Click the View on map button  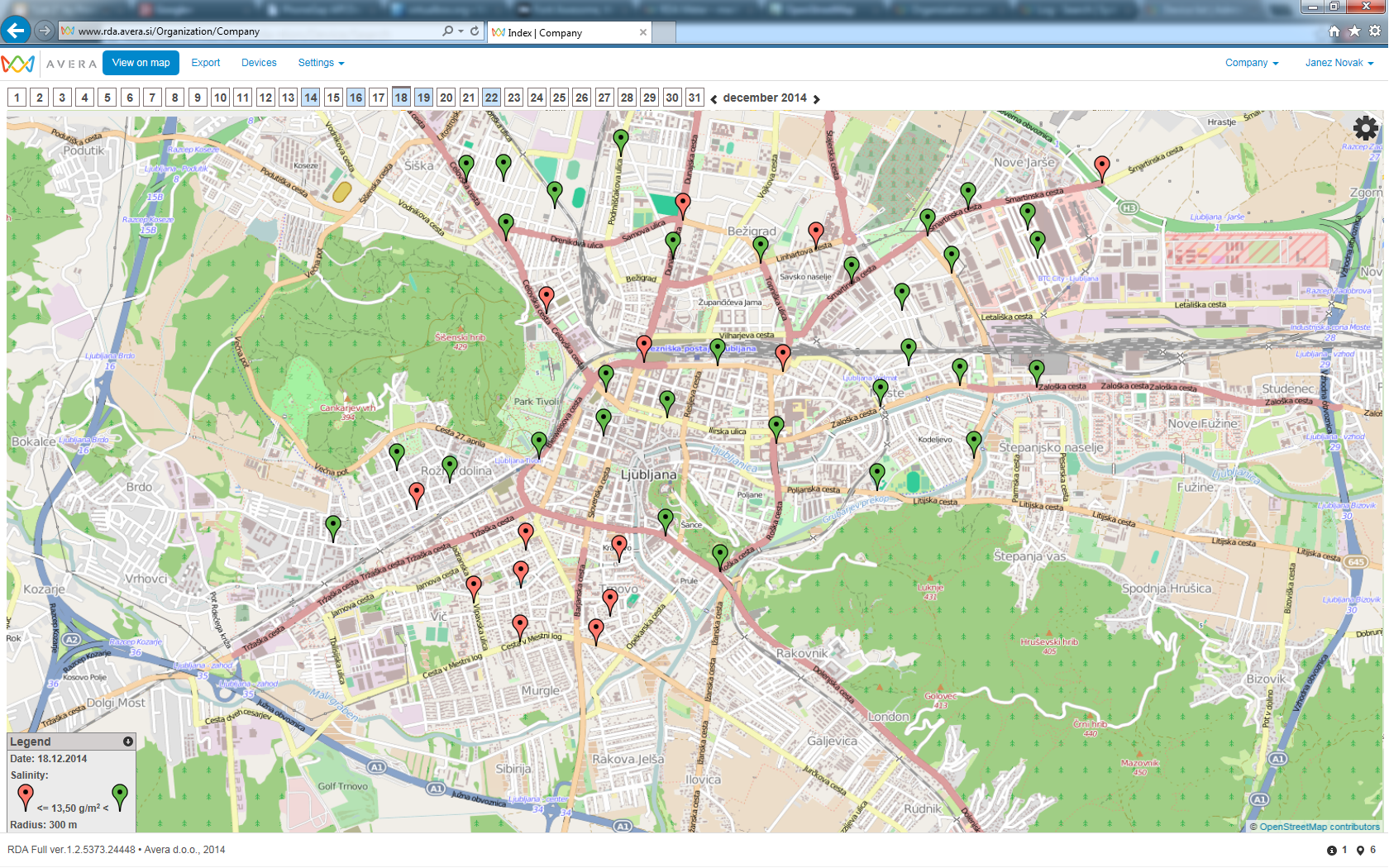coord(141,63)
